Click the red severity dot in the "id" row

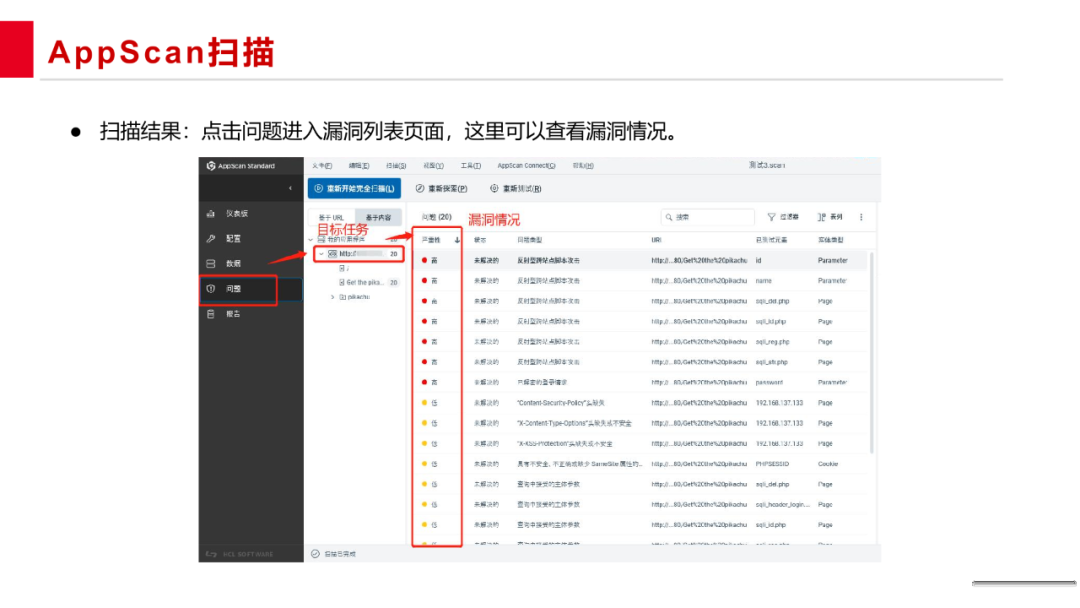coord(424,261)
